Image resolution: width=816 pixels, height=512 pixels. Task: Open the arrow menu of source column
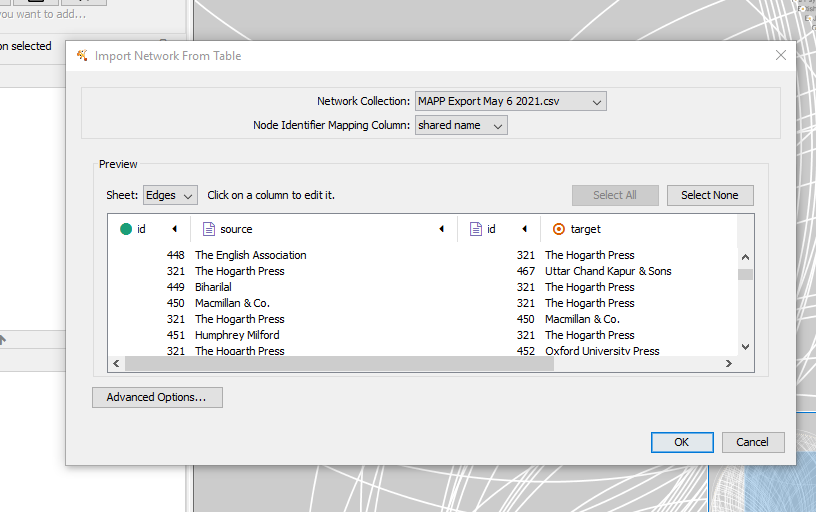441,229
